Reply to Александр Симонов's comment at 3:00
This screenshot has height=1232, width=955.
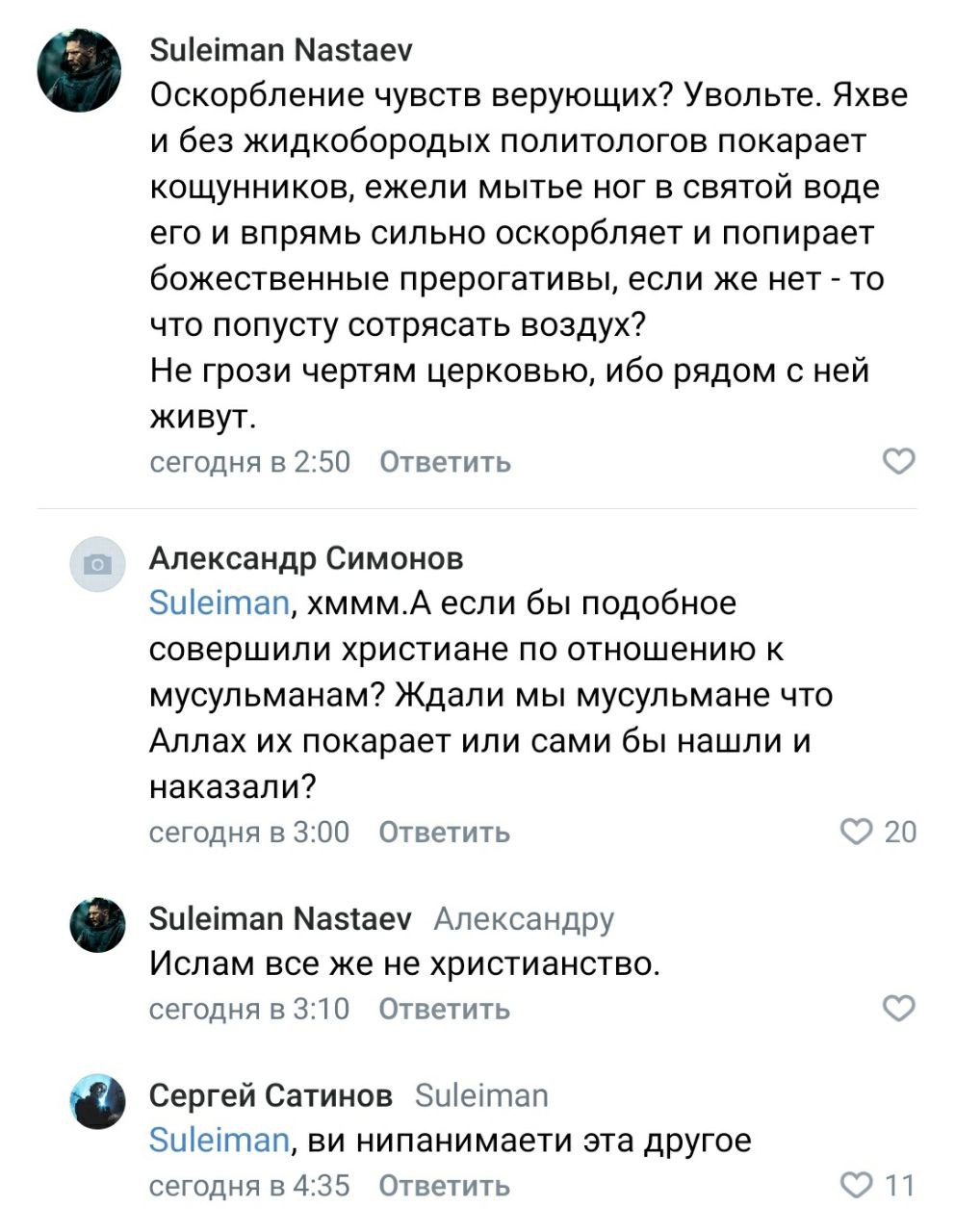444,833
